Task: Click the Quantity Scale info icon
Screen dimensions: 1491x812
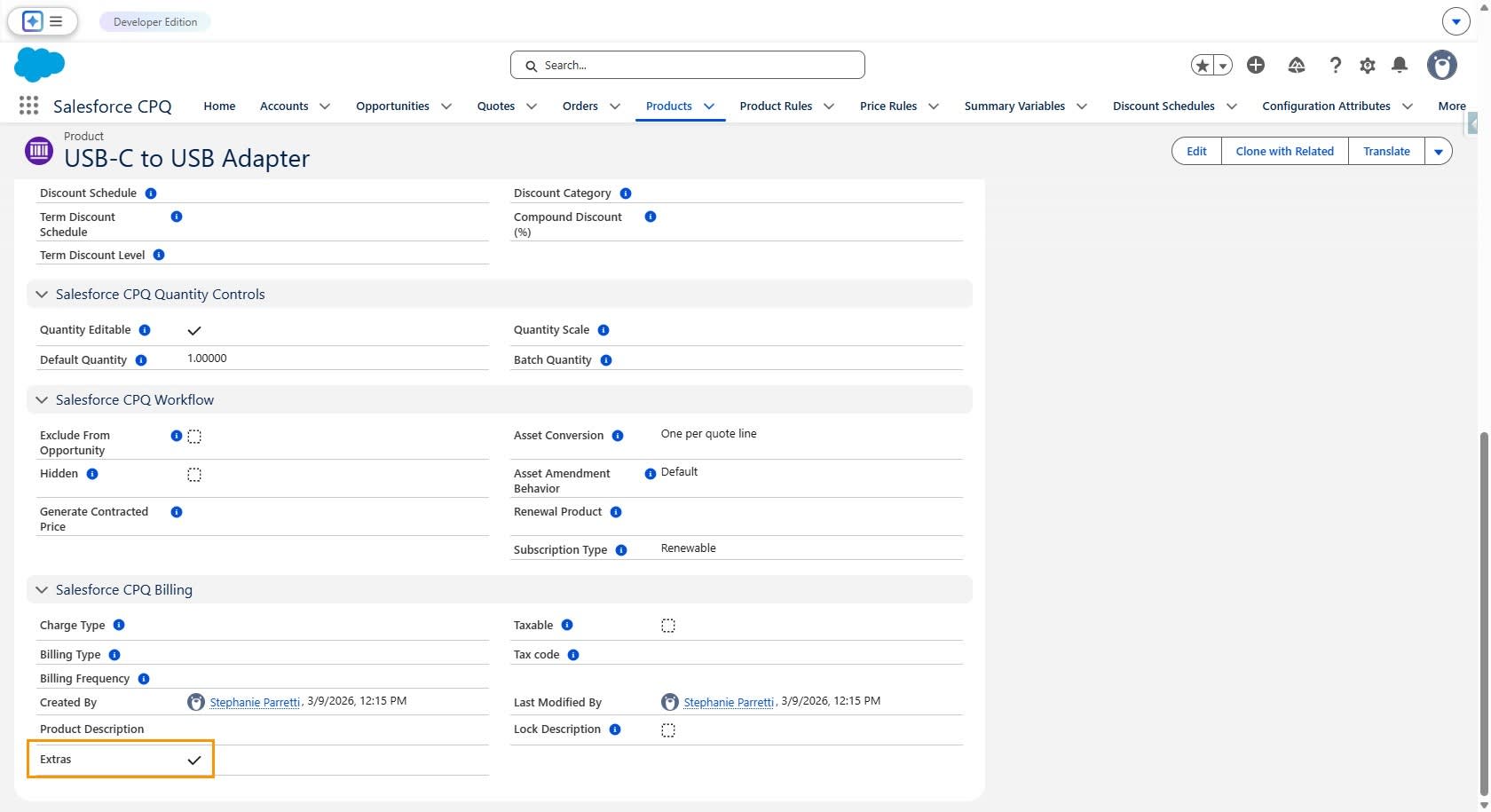Action: (603, 330)
